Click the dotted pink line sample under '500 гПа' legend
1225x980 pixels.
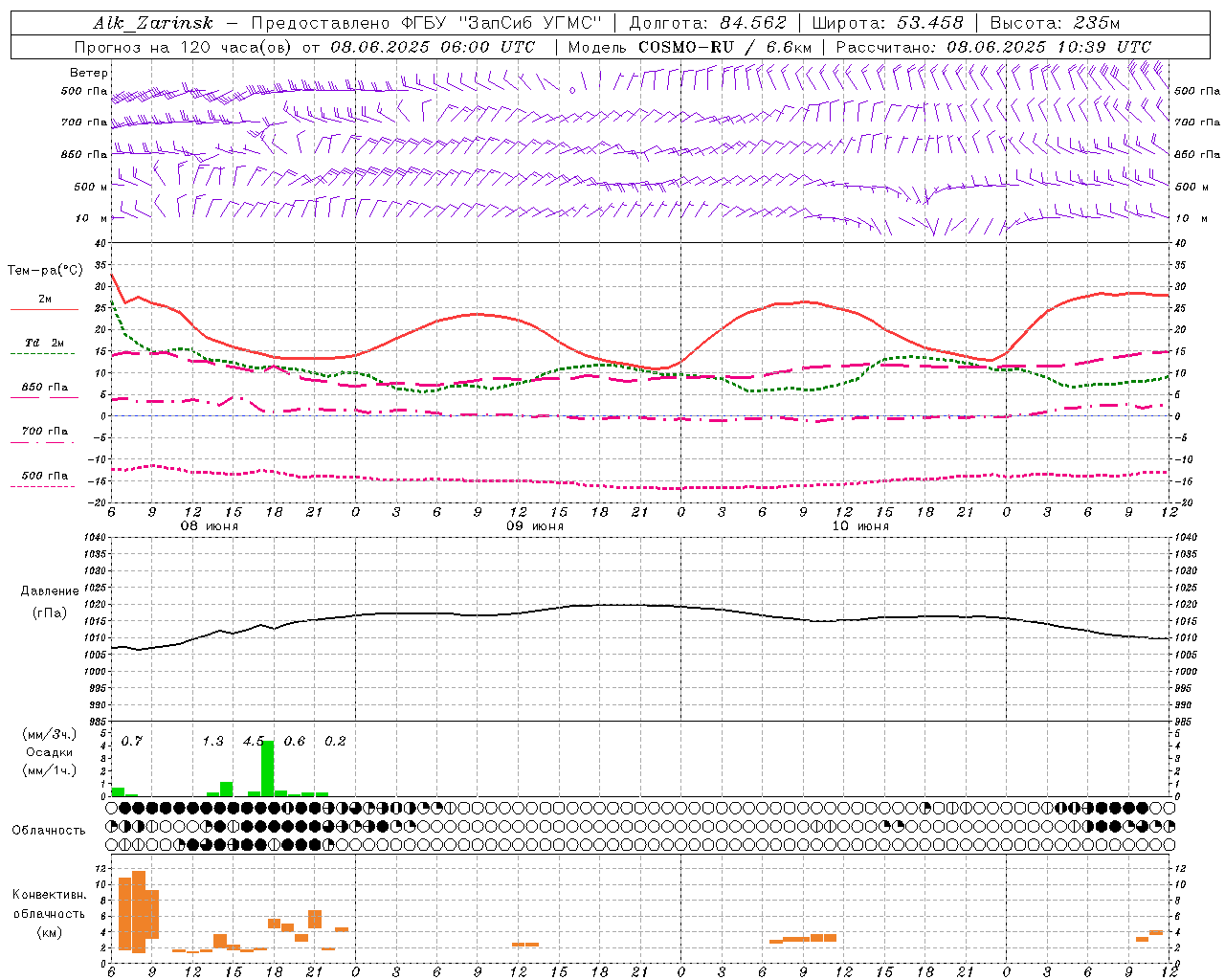[x=44, y=486]
